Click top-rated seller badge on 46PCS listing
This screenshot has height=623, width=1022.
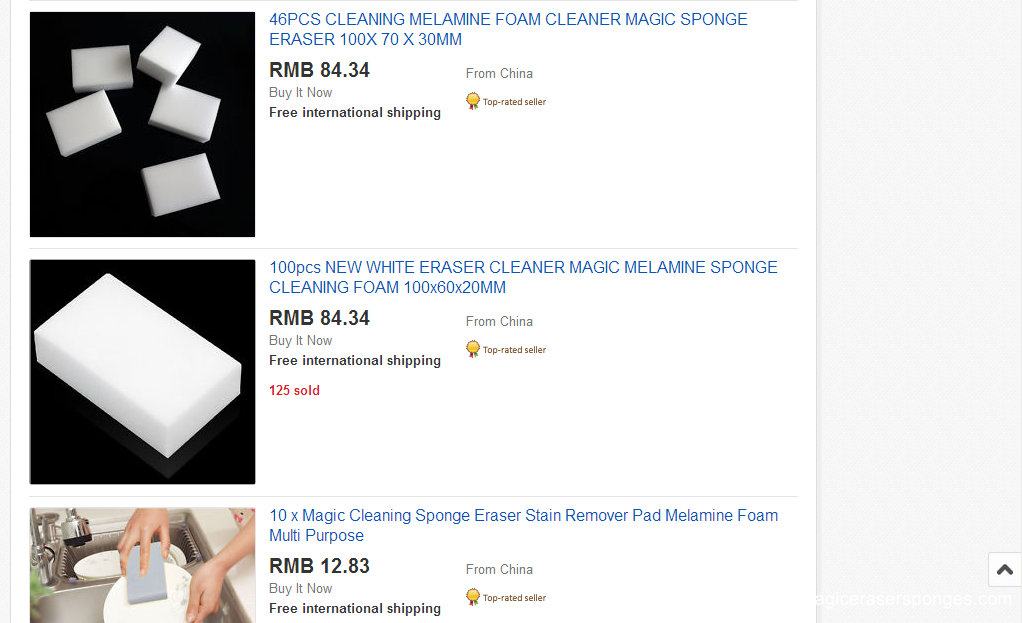(x=473, y=101)
